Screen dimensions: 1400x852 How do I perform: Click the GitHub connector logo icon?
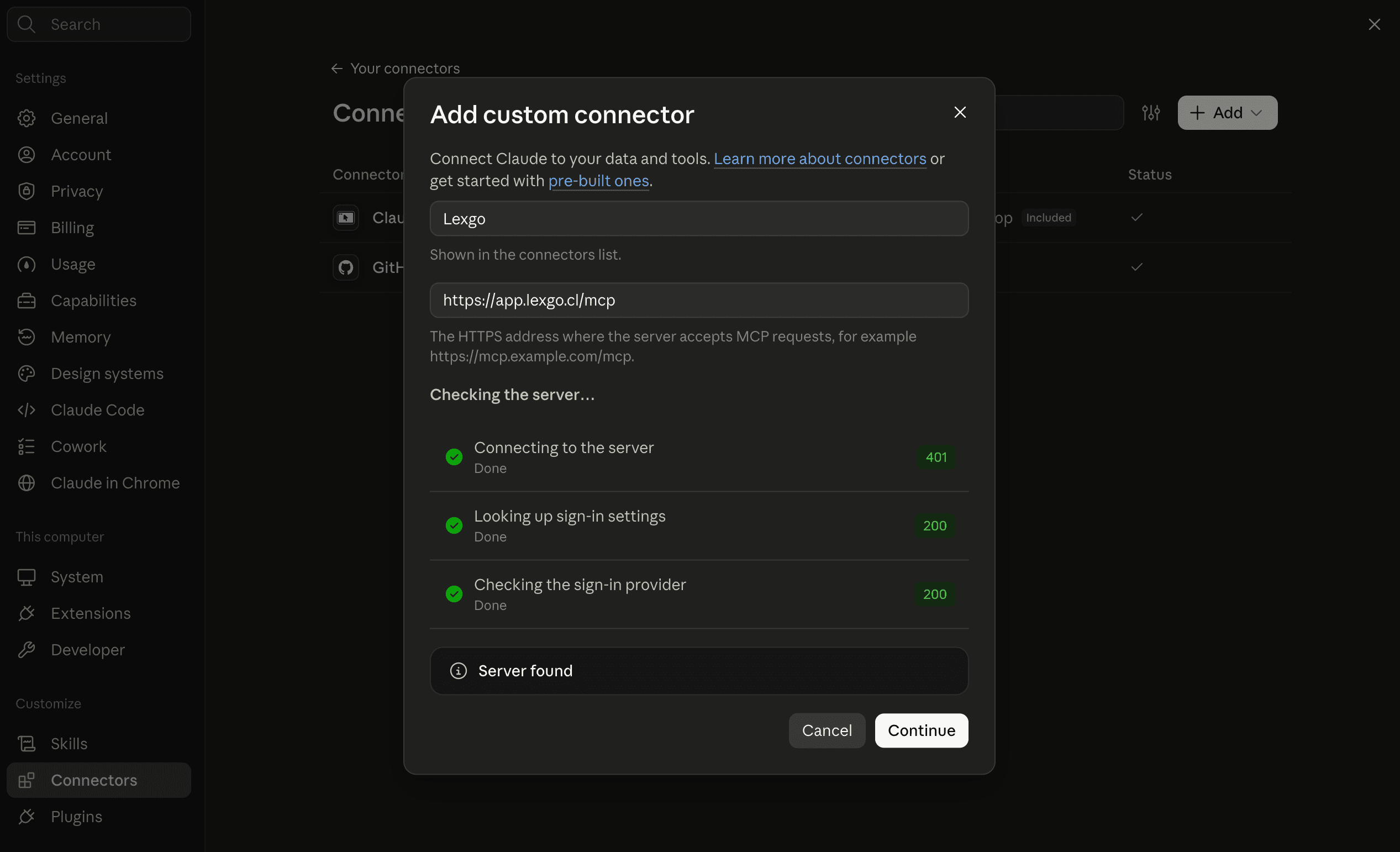point(345,267)
